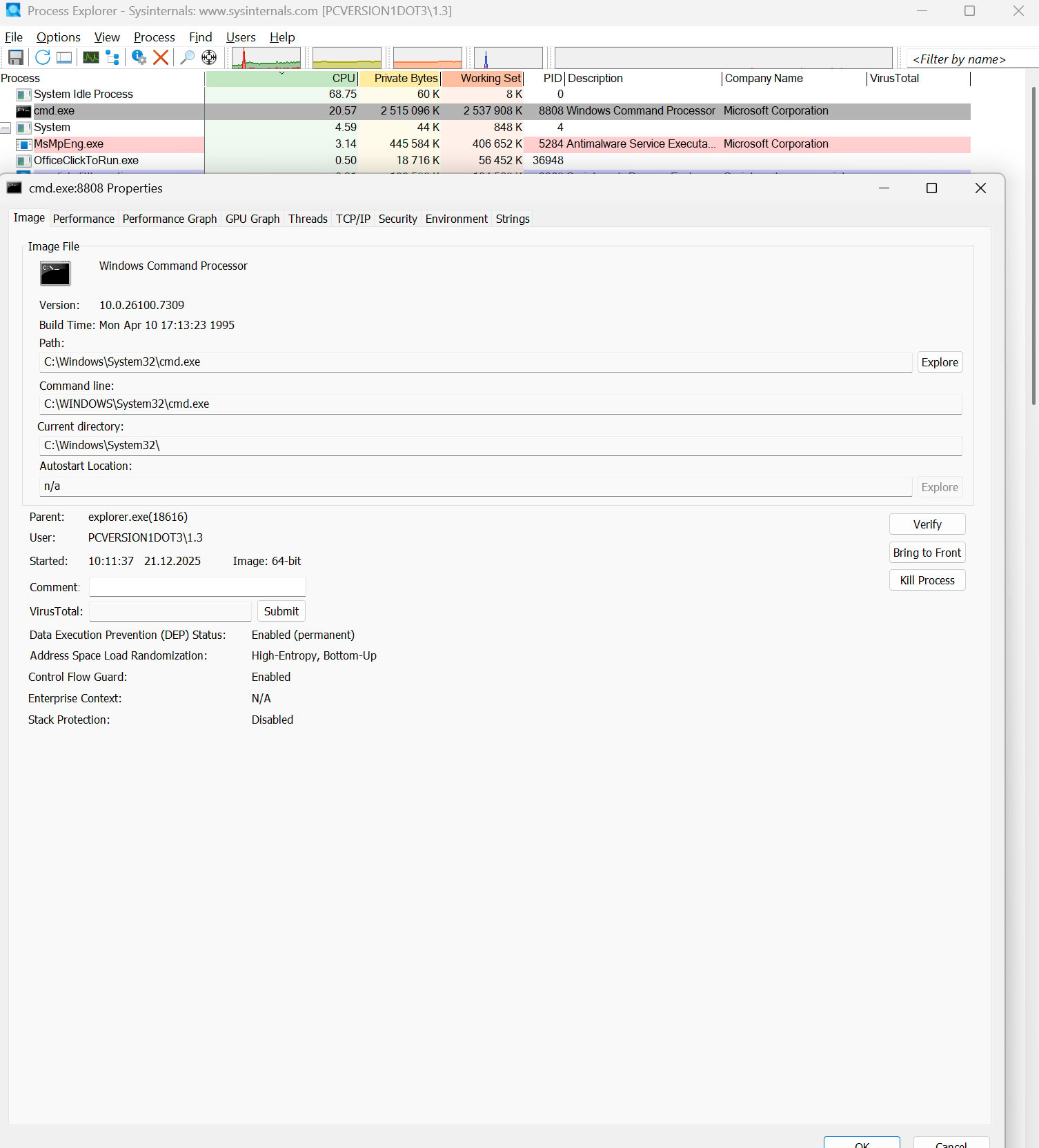The height and width of the screenshot is (1148, 1039).
Task: Click the main window vertical scrollbar
Action: [1033, 245]
